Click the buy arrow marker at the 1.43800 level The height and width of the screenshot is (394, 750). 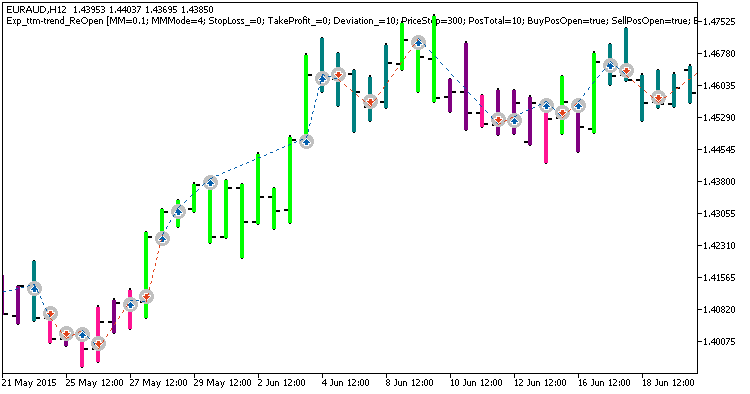pos(210,182)
